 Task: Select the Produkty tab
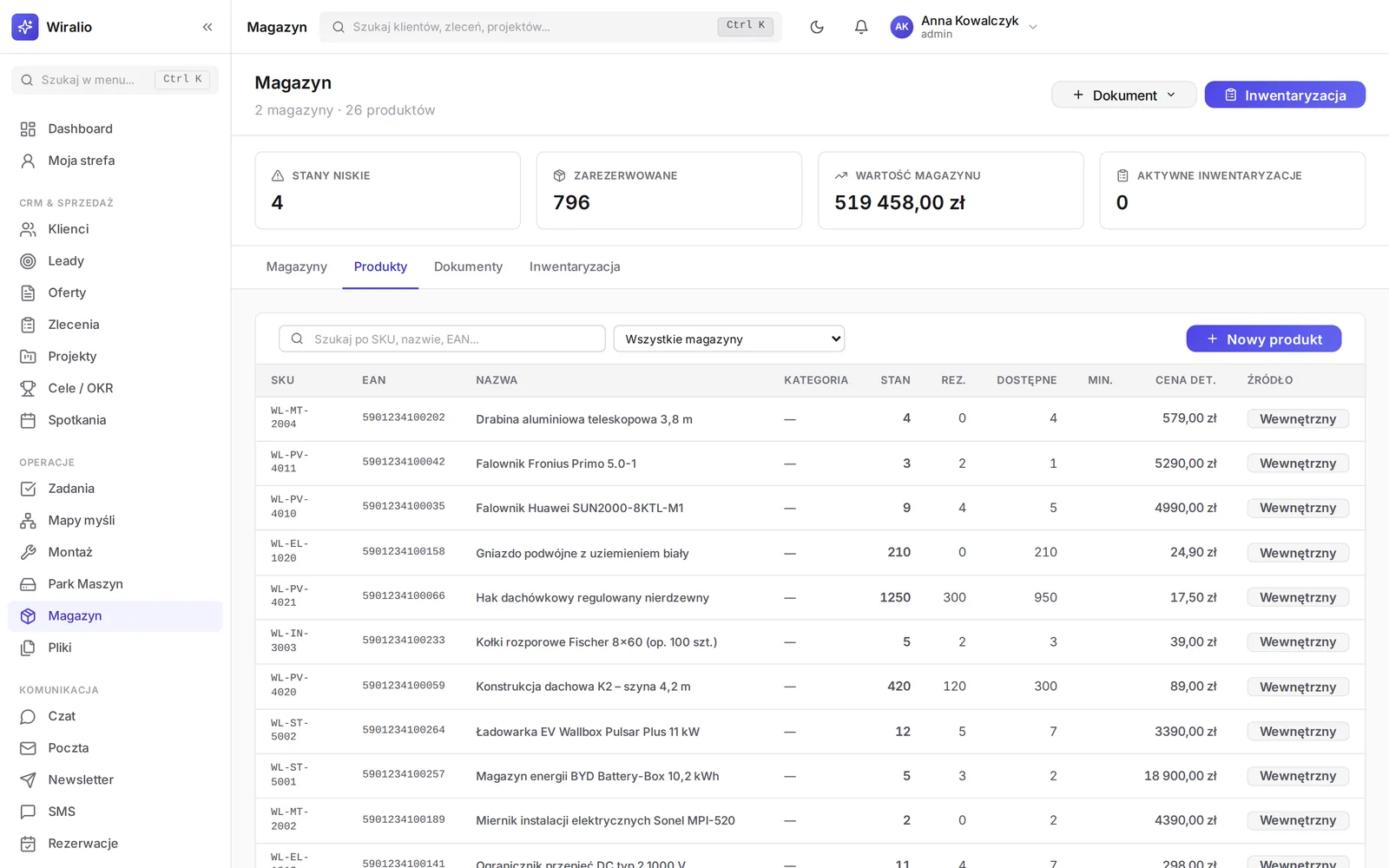tap(380, 266)
